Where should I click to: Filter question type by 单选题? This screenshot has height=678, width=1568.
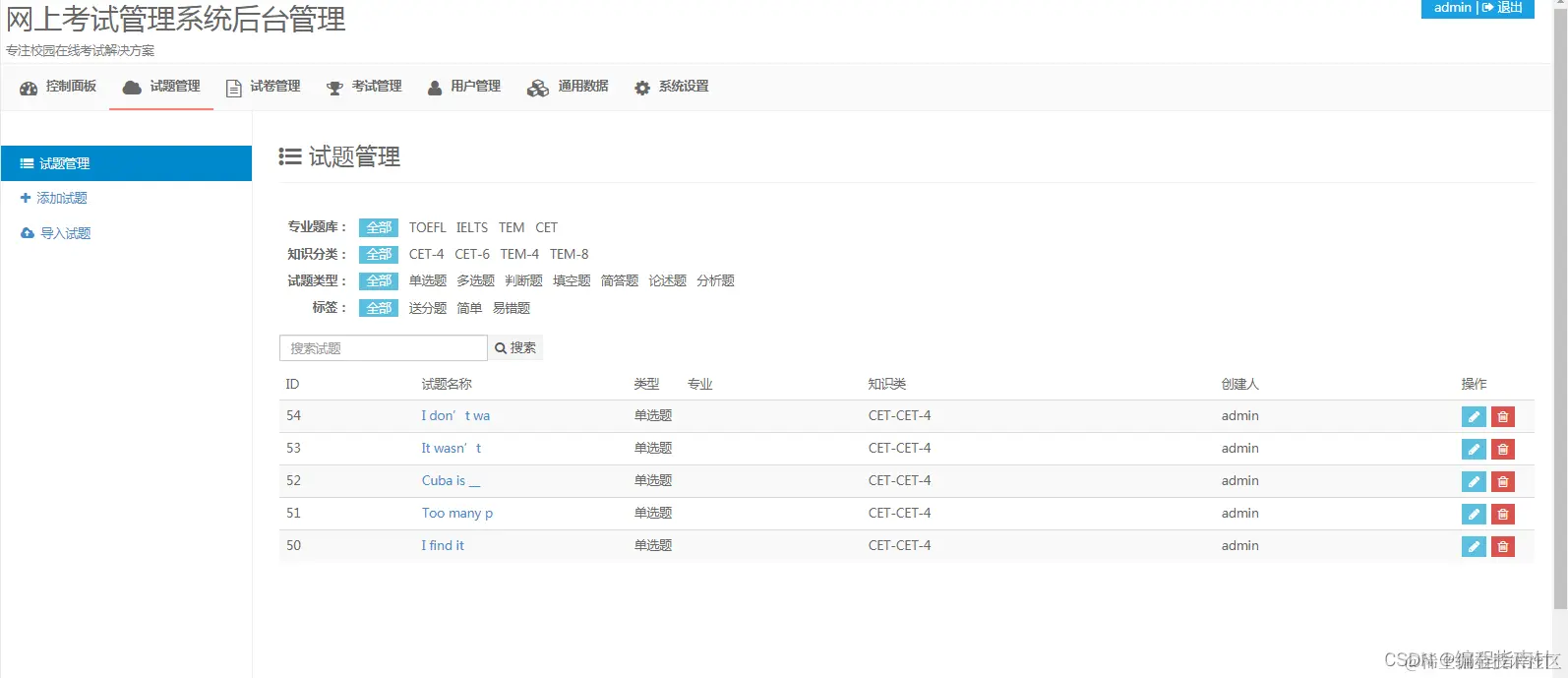click(428, 280)
